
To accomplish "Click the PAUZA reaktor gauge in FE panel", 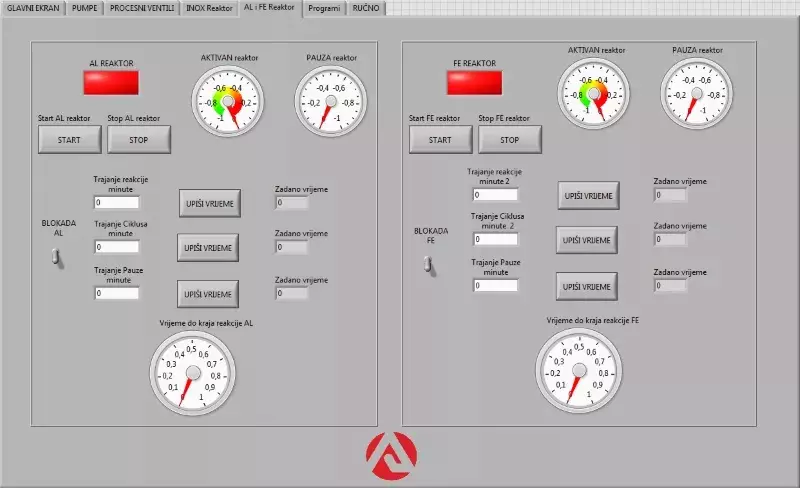I will pos(697,93).
